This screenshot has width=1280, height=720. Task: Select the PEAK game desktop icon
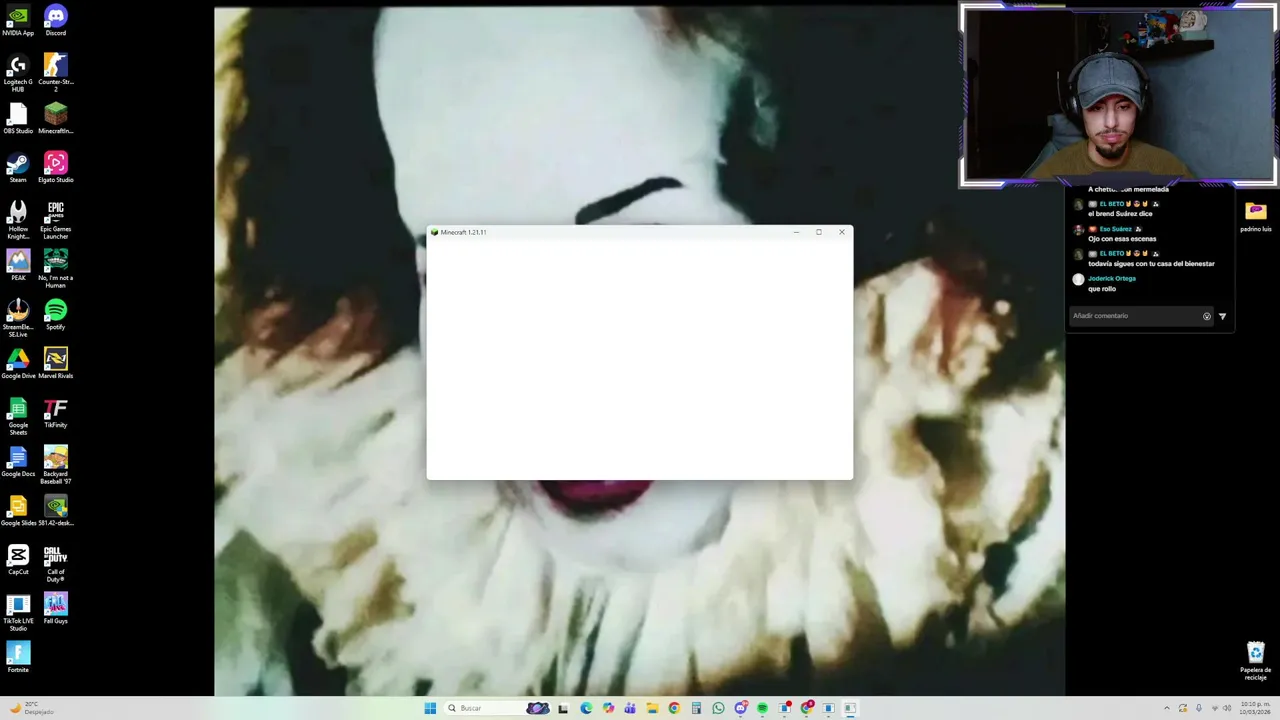click(x=18, y=265)
